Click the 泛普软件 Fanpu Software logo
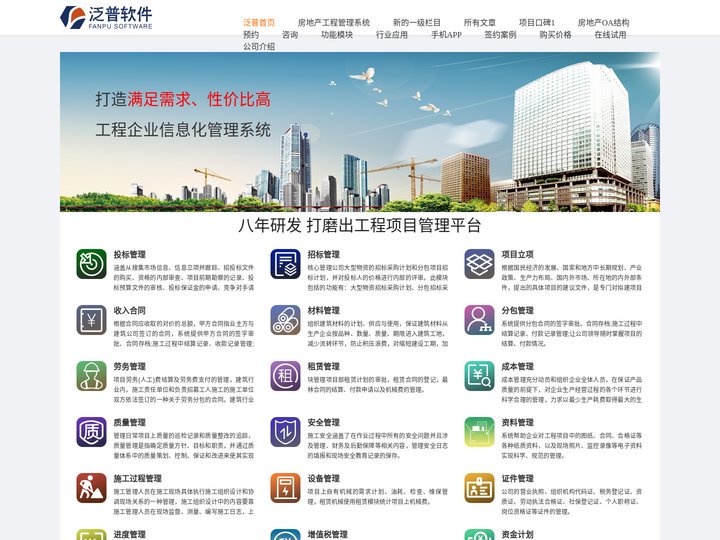 click(x=106, y=17)
